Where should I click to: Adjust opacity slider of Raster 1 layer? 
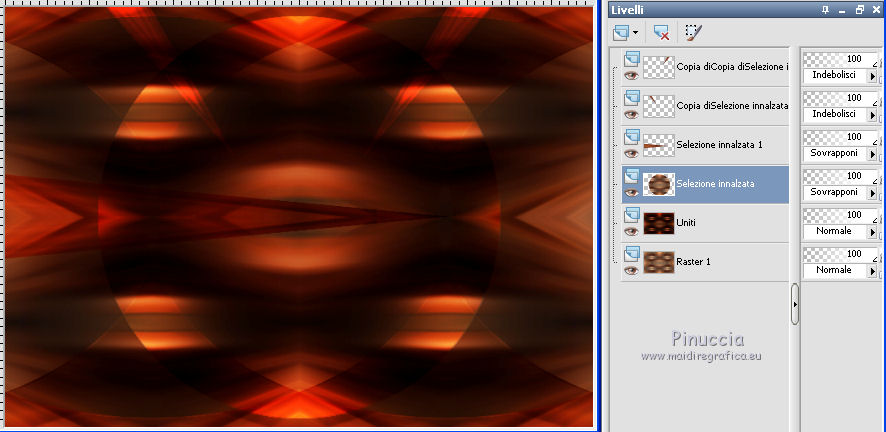(840, 254)
